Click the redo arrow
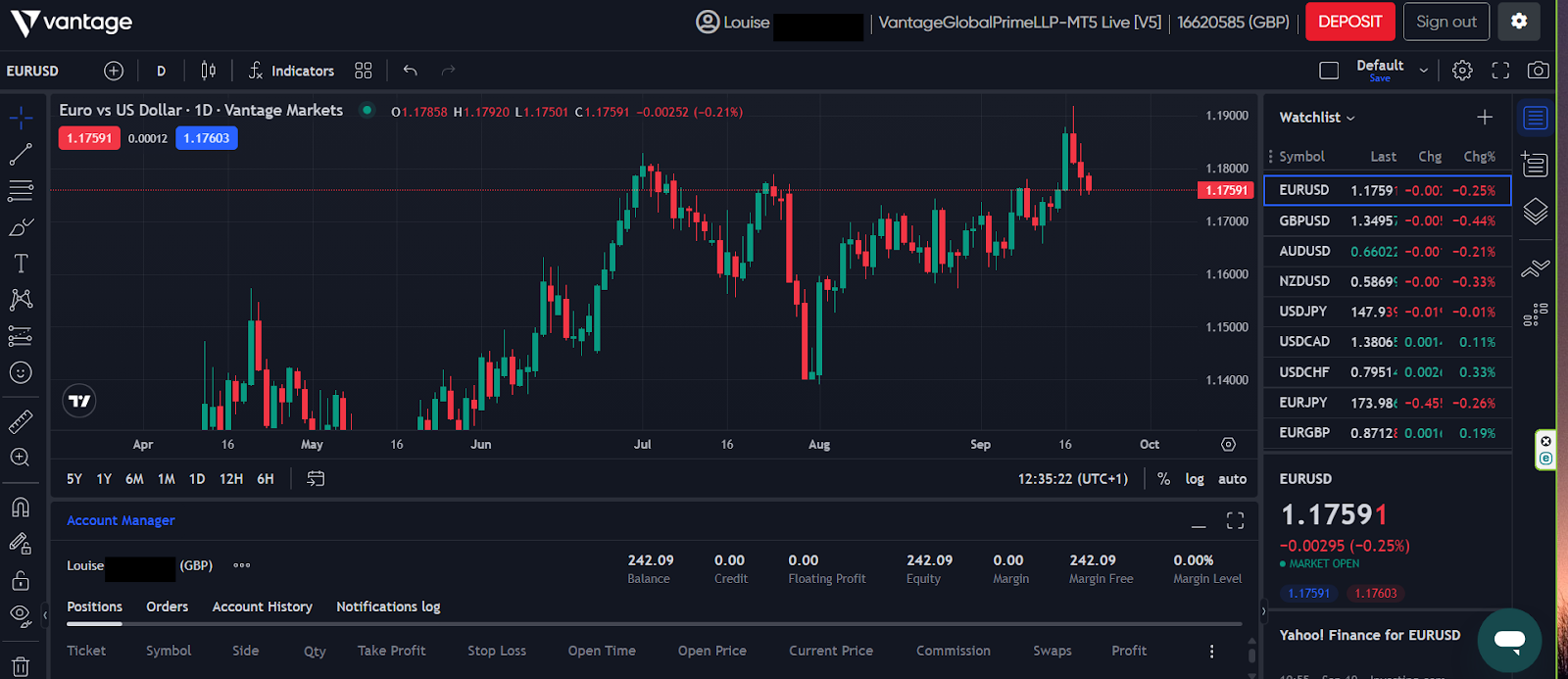The width and height of the screenshot is (1568, 679). (x=449, y=71)
